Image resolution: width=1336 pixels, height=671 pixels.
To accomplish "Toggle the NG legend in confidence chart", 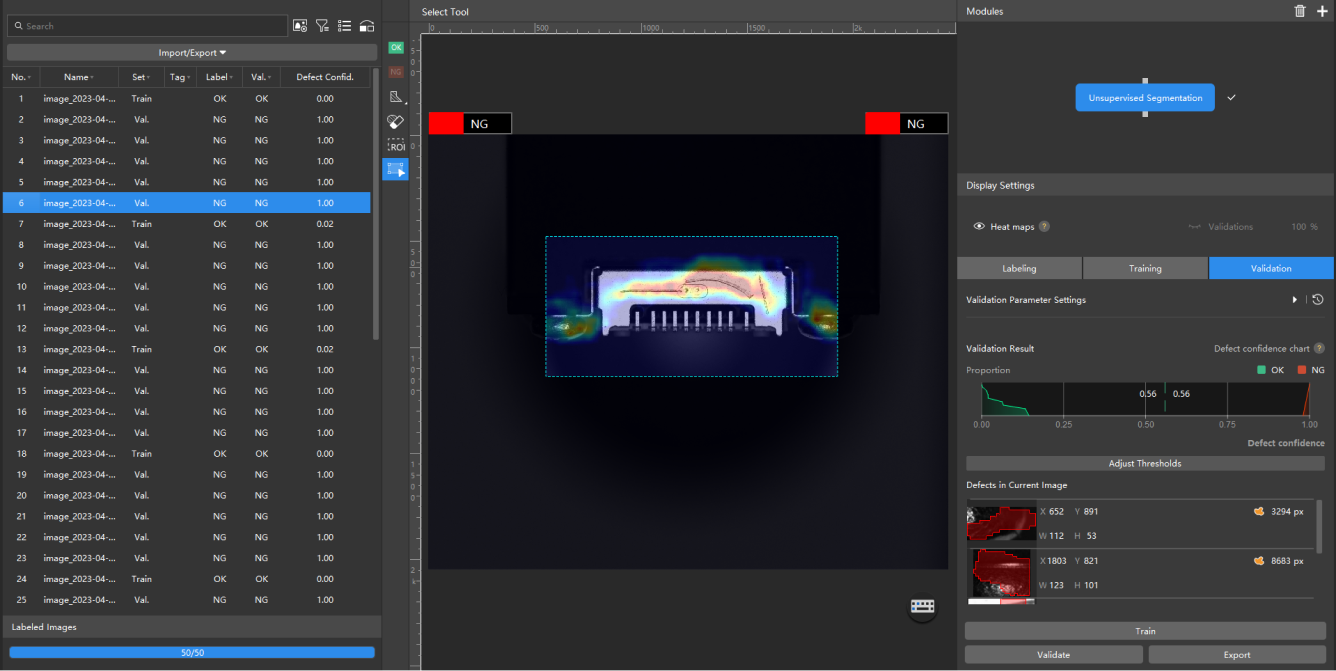I will pos(1310,370).
